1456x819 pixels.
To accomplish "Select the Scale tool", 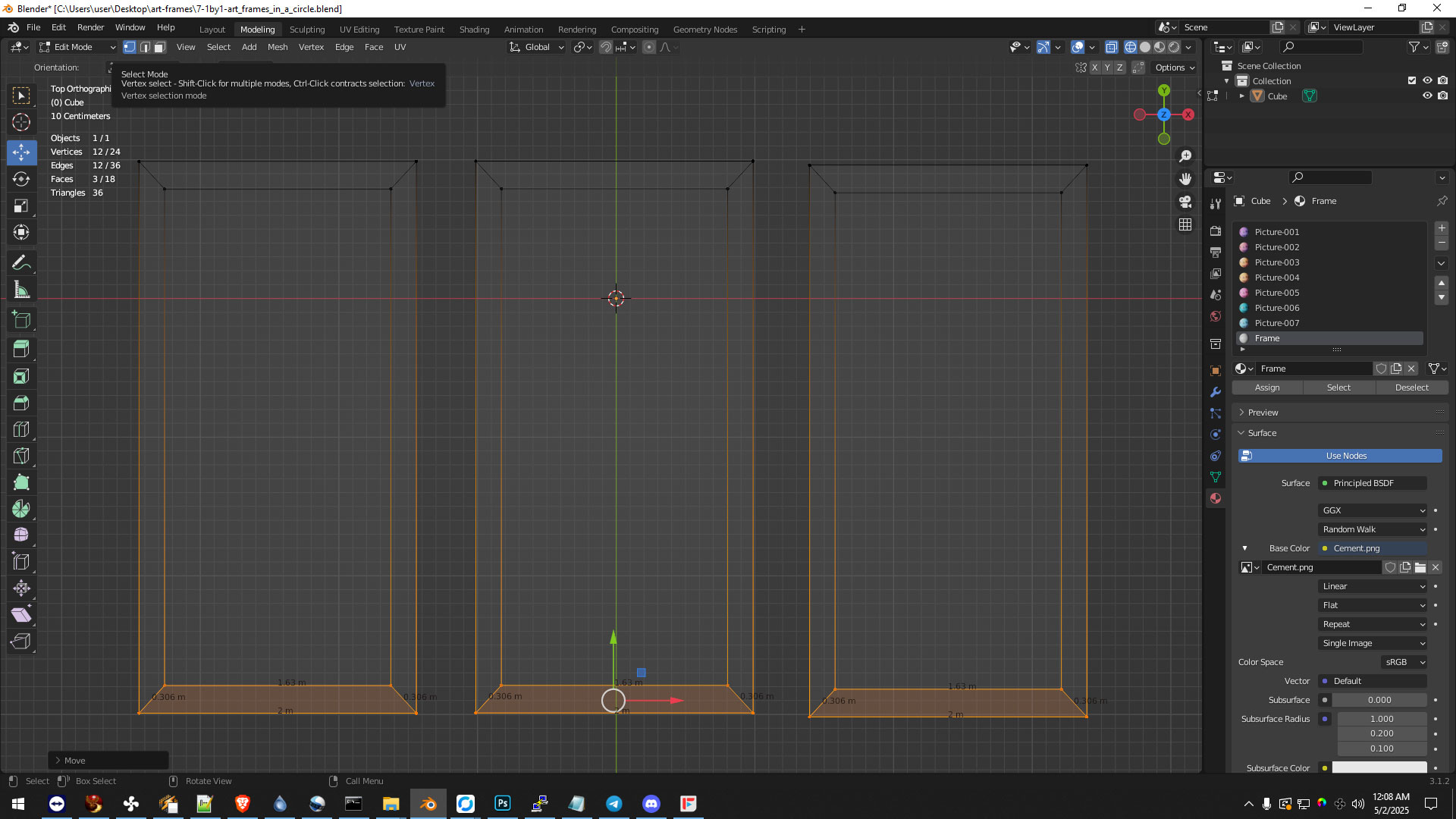I will pyautogui.click(x=21, y=206).
